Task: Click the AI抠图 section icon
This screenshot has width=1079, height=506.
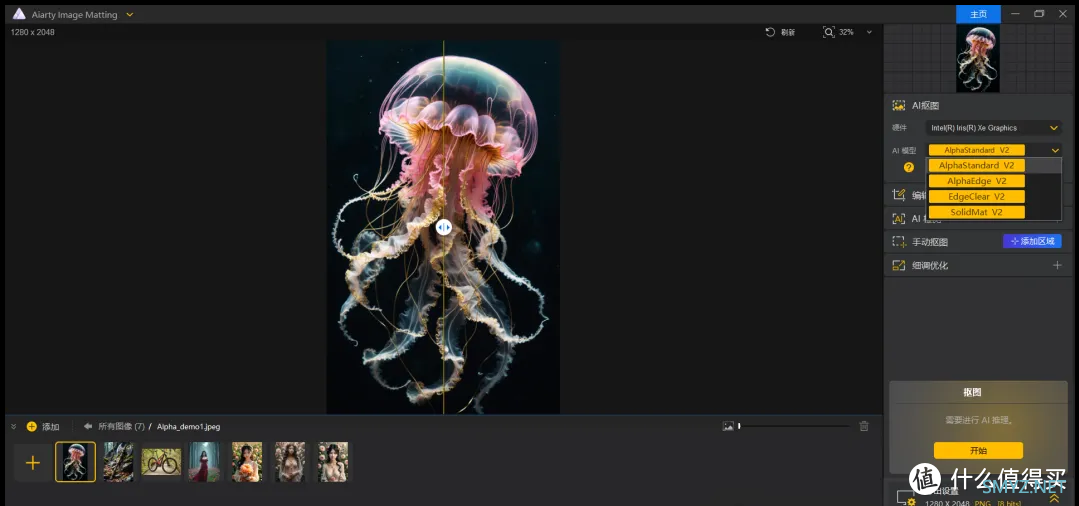Action: pyautogui.click(x=898, y=105)
